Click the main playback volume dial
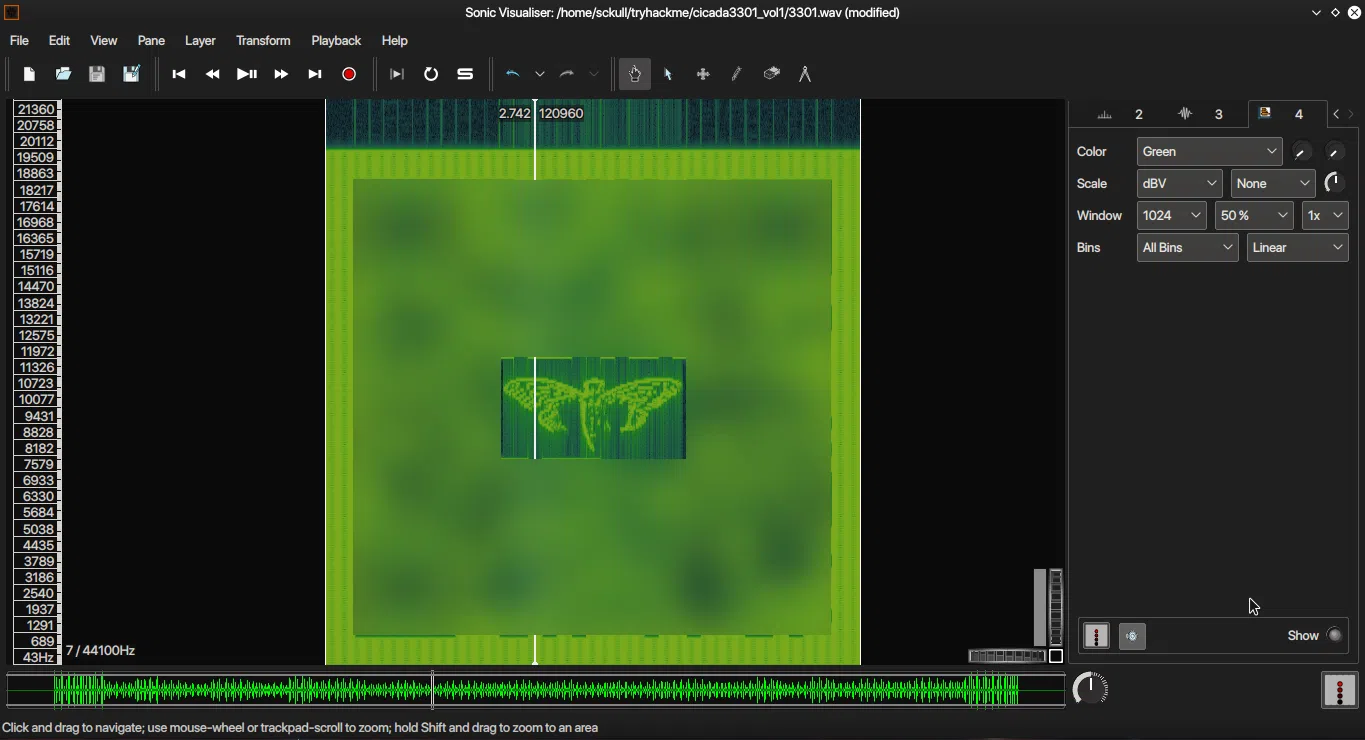Screen dimensions: 1365x740 (x=1090, y=689)
